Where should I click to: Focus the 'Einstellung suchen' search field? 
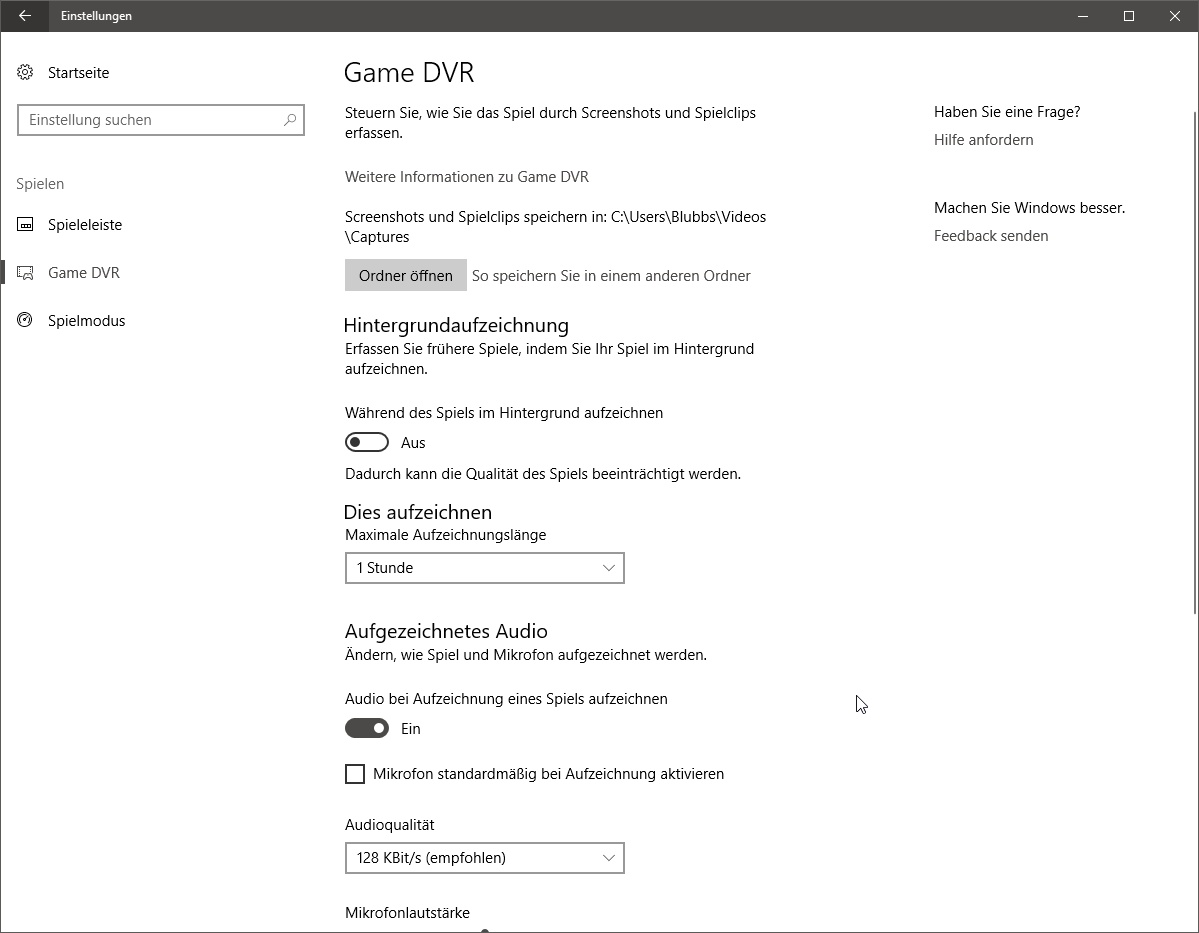coord(161,120)
